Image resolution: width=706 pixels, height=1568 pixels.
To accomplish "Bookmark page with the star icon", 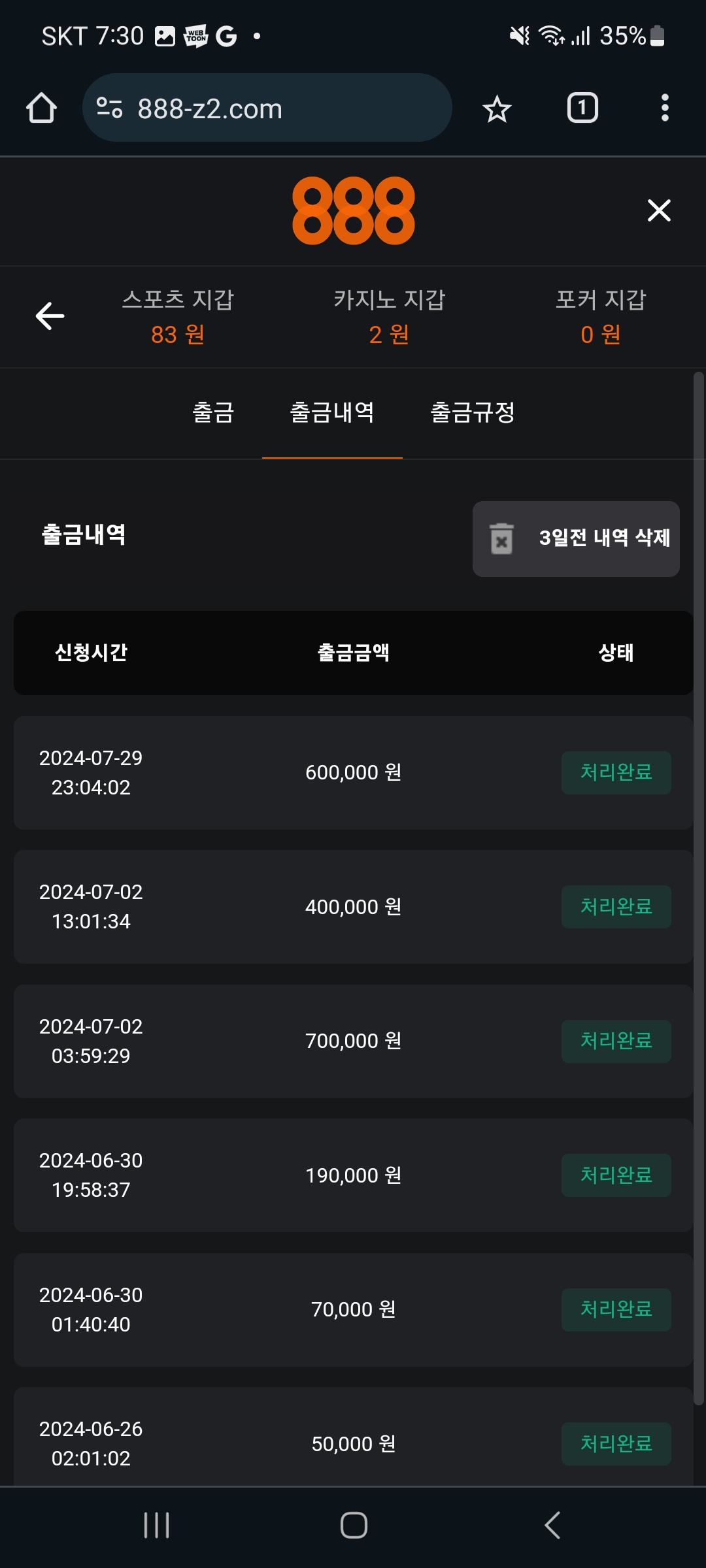I will [497, 108].
